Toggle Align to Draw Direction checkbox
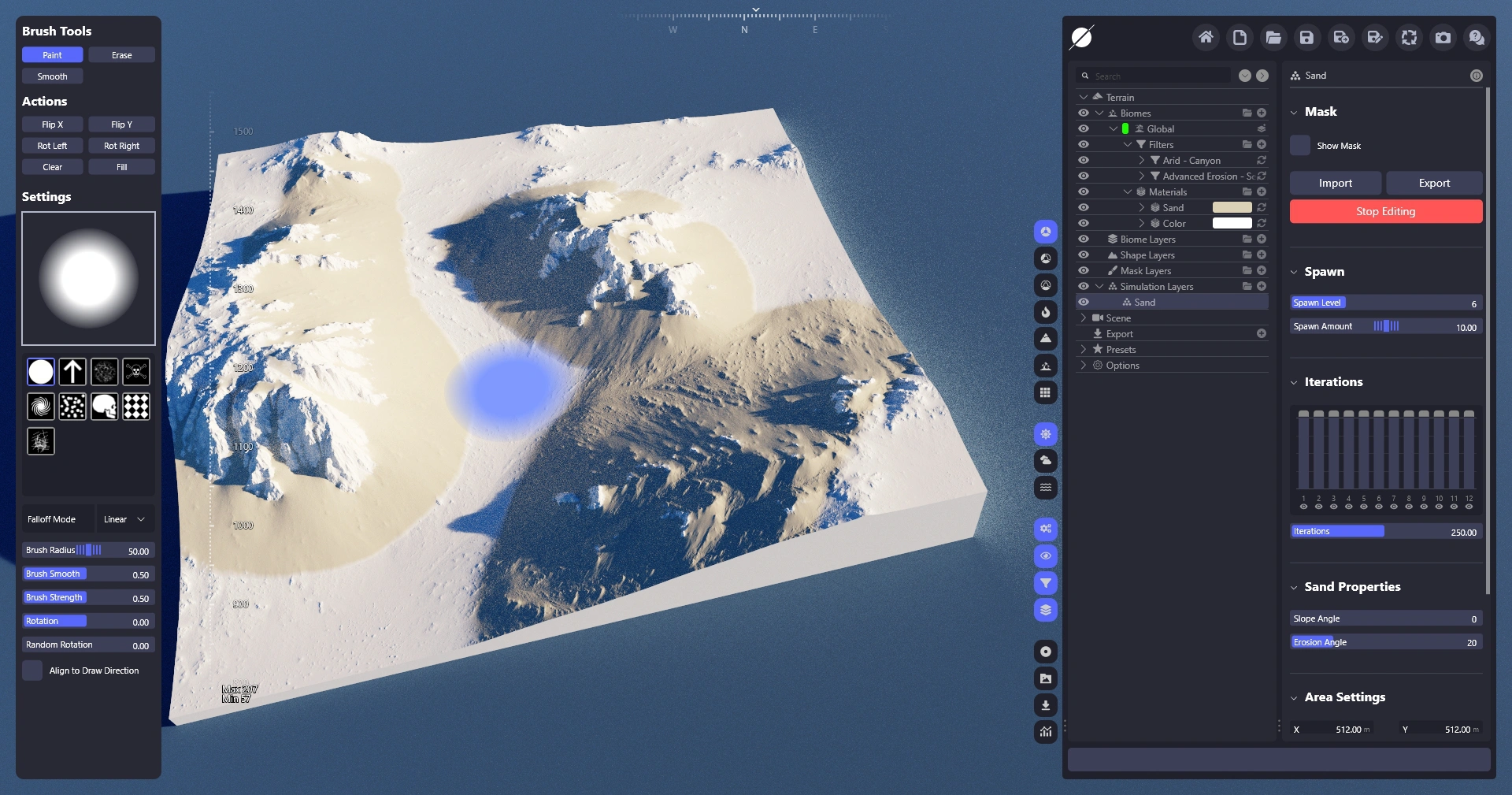 [32, 671]
